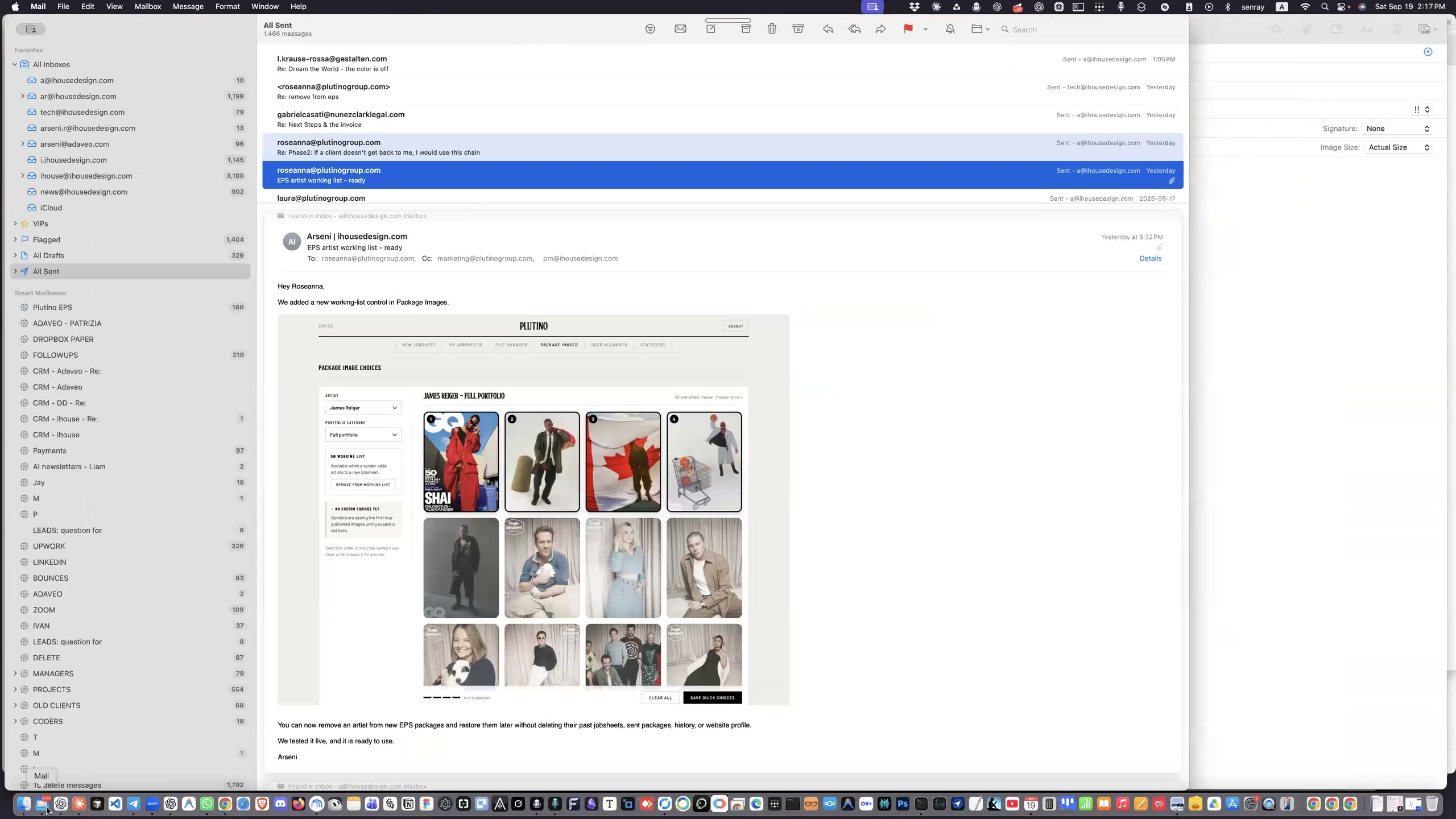Open the Plutino EPS smart mailbox
The image size is (1456, 819).
[x=130, y=307]
